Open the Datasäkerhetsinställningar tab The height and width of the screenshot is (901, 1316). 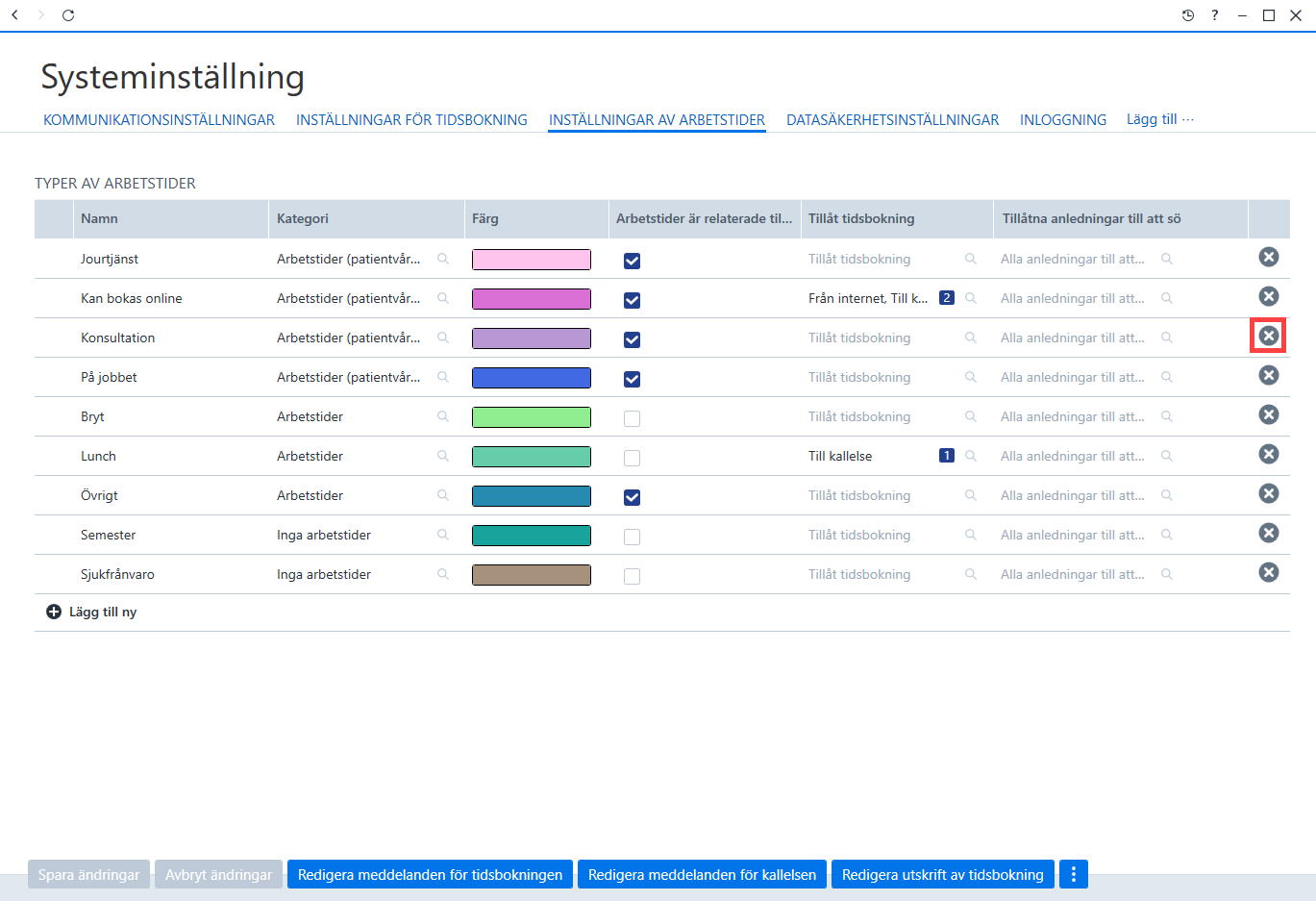[892, 120]
